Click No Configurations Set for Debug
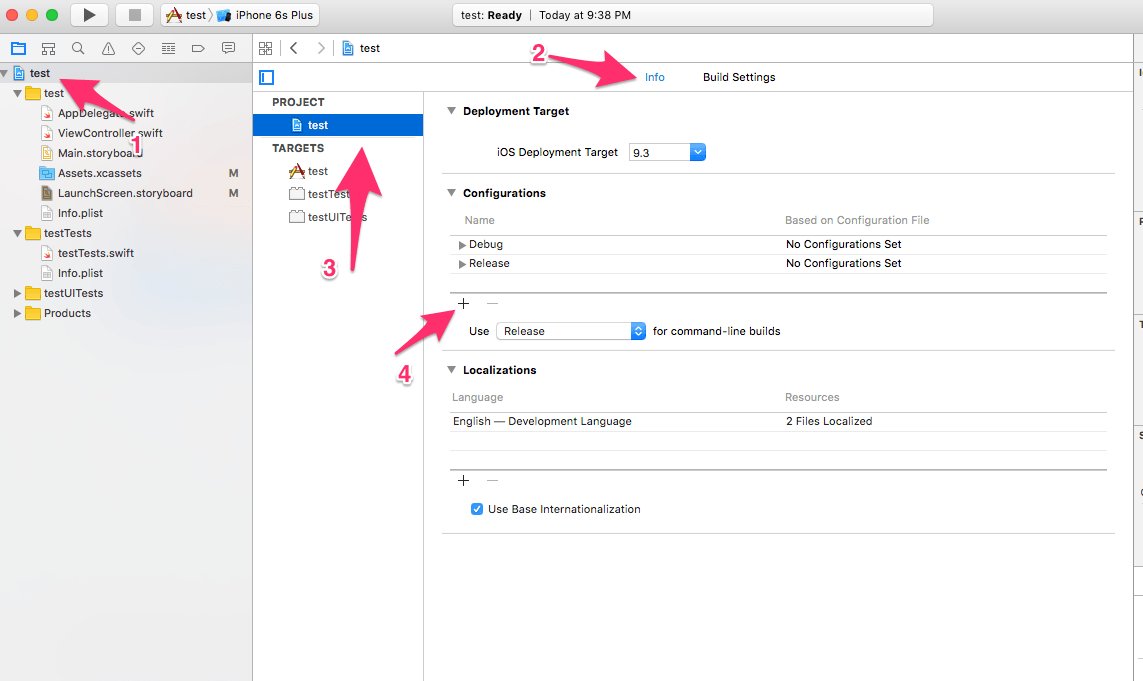This screenshot has width=1143, height=681. pos(843,244)
